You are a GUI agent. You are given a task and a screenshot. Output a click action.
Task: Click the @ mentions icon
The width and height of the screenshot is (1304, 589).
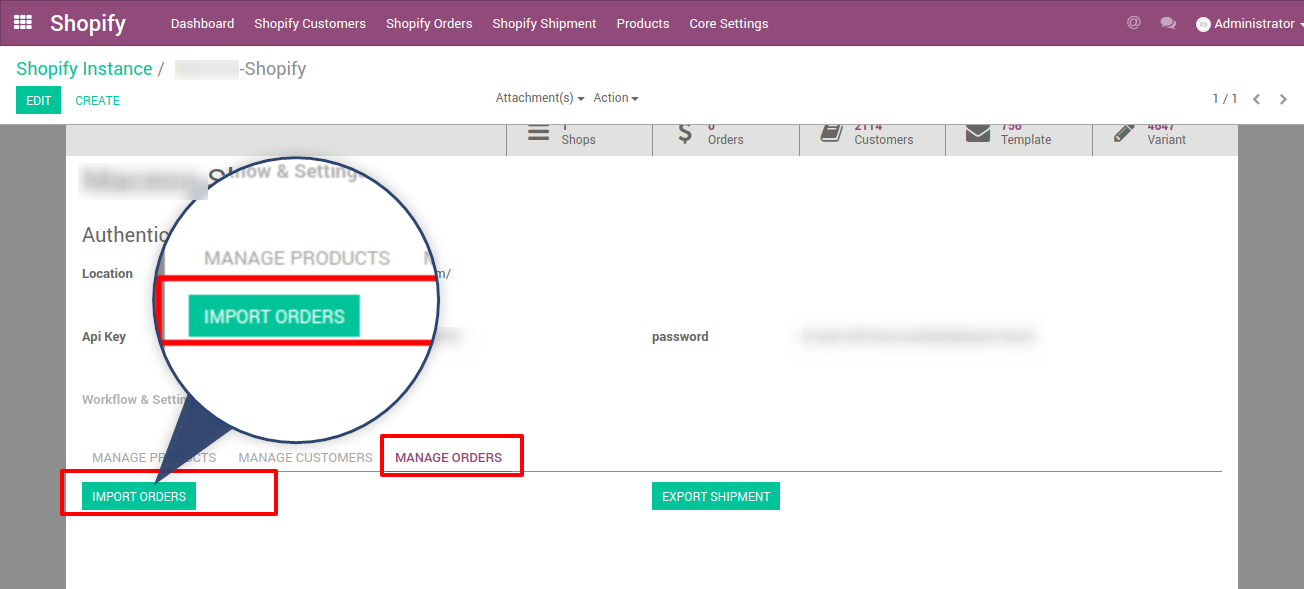click(1133, 22)
